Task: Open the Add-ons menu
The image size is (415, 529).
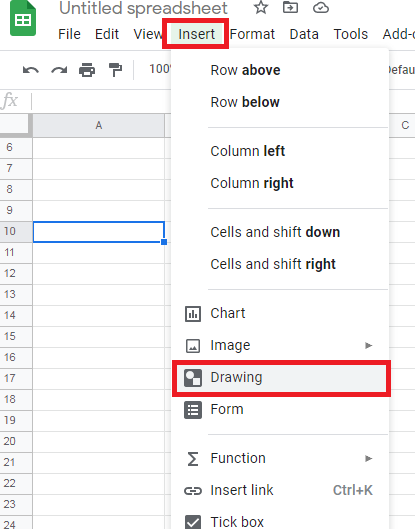Action: coord(398,34)
